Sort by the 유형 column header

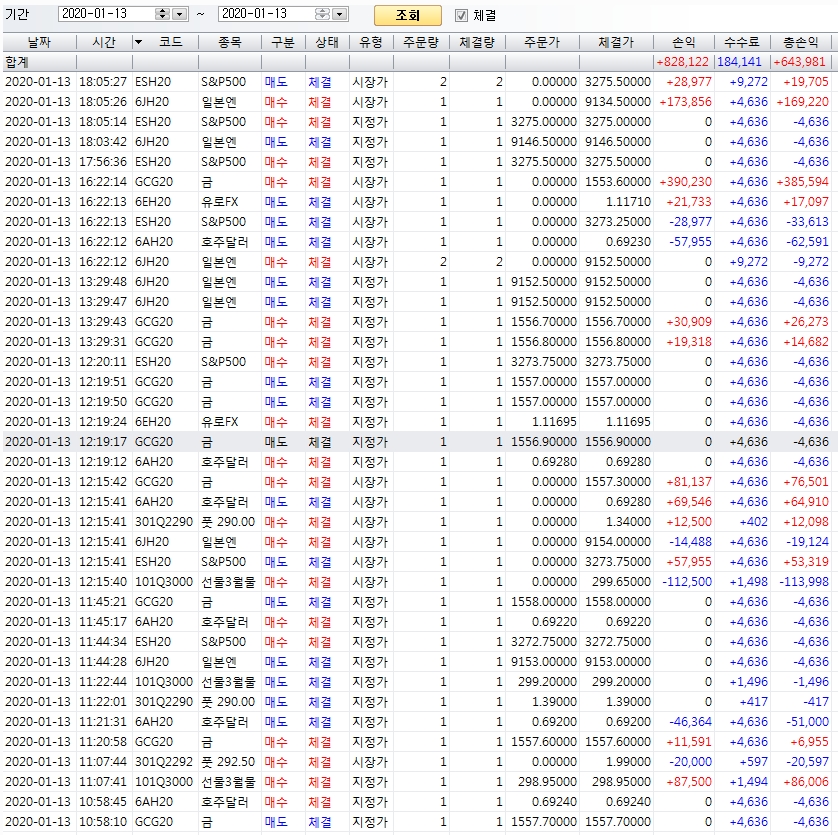[x=371, y=42]
